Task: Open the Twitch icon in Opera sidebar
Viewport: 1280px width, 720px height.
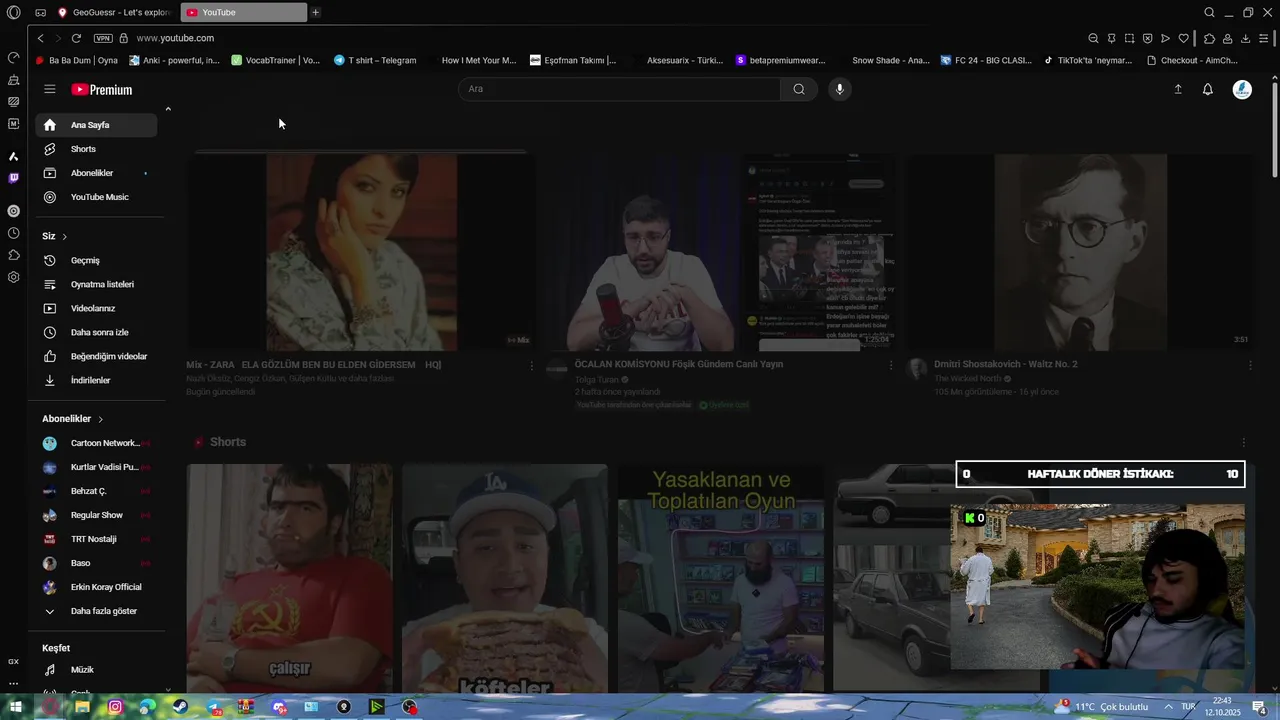Action: 13,178
